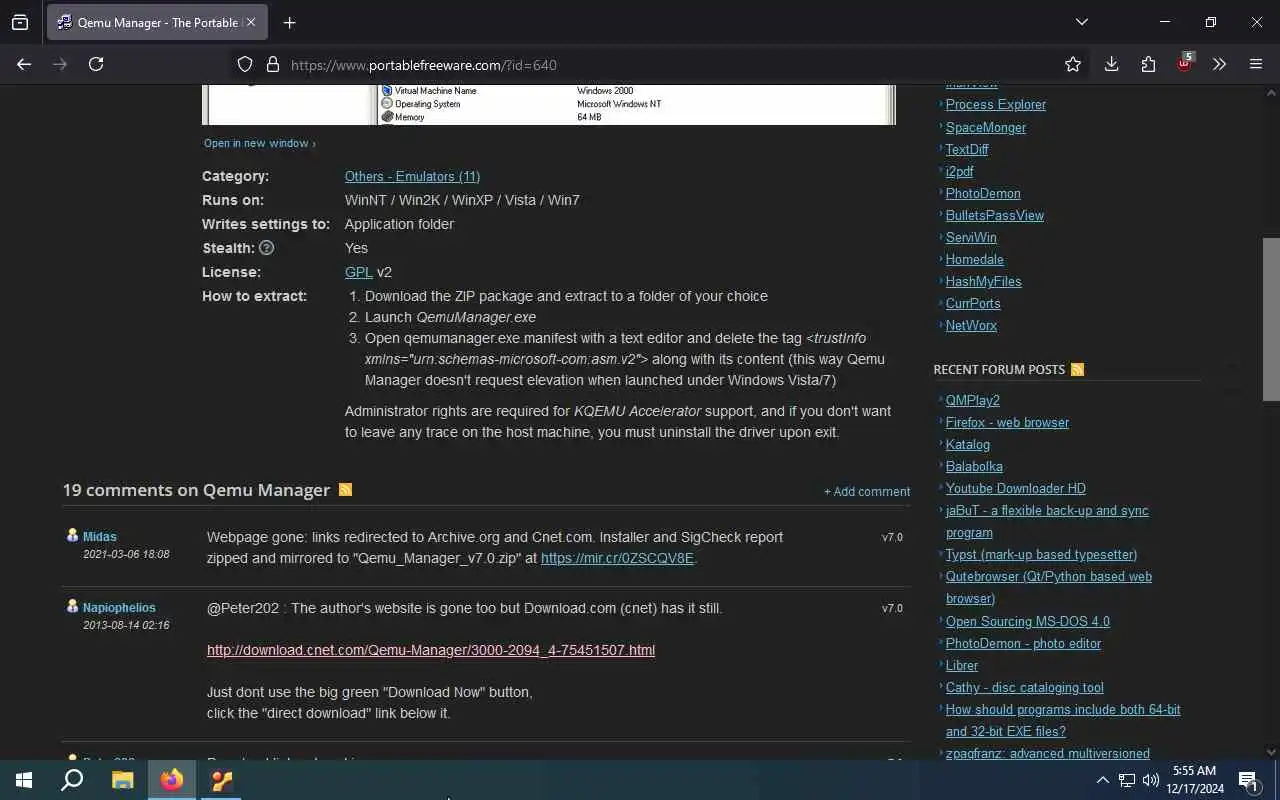The height and width of the screenshot is (800, 1280).
Task: Click the page vertical scrollbar thumb
Action: [1271, 319]
